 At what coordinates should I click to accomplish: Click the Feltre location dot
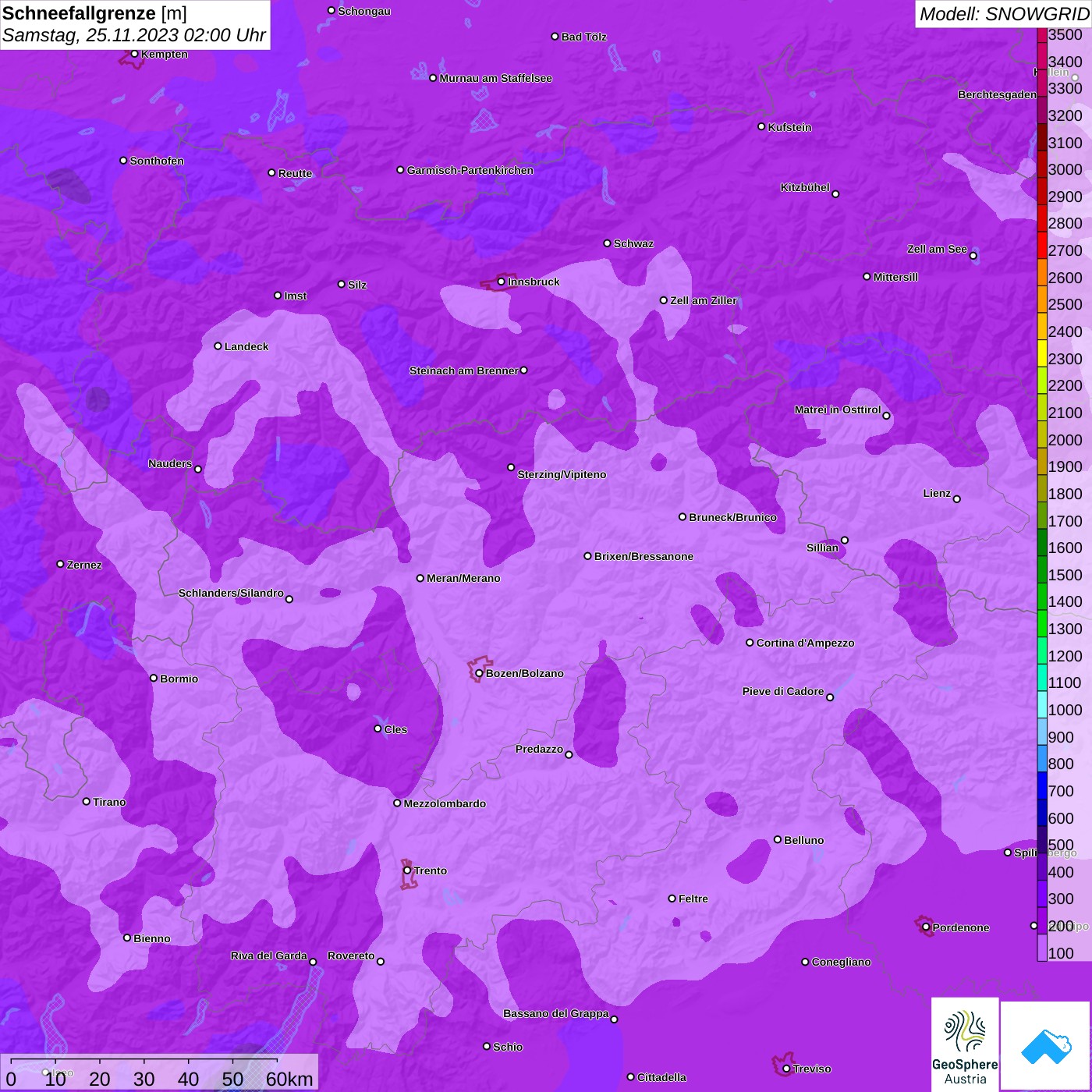672,899
